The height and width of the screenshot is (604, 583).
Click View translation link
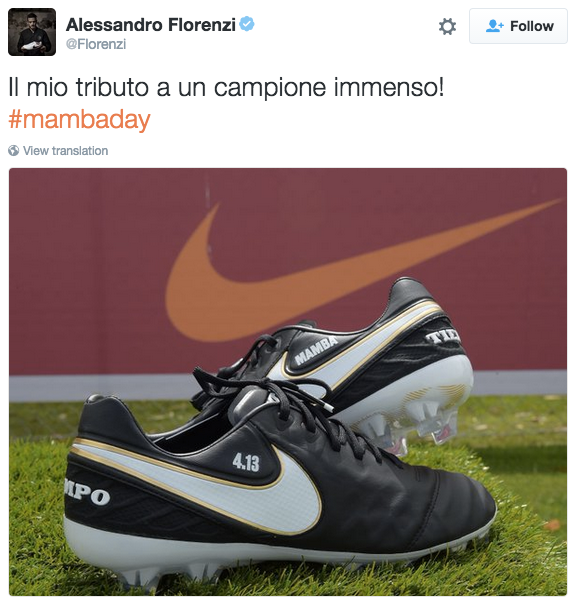(66, 151)
